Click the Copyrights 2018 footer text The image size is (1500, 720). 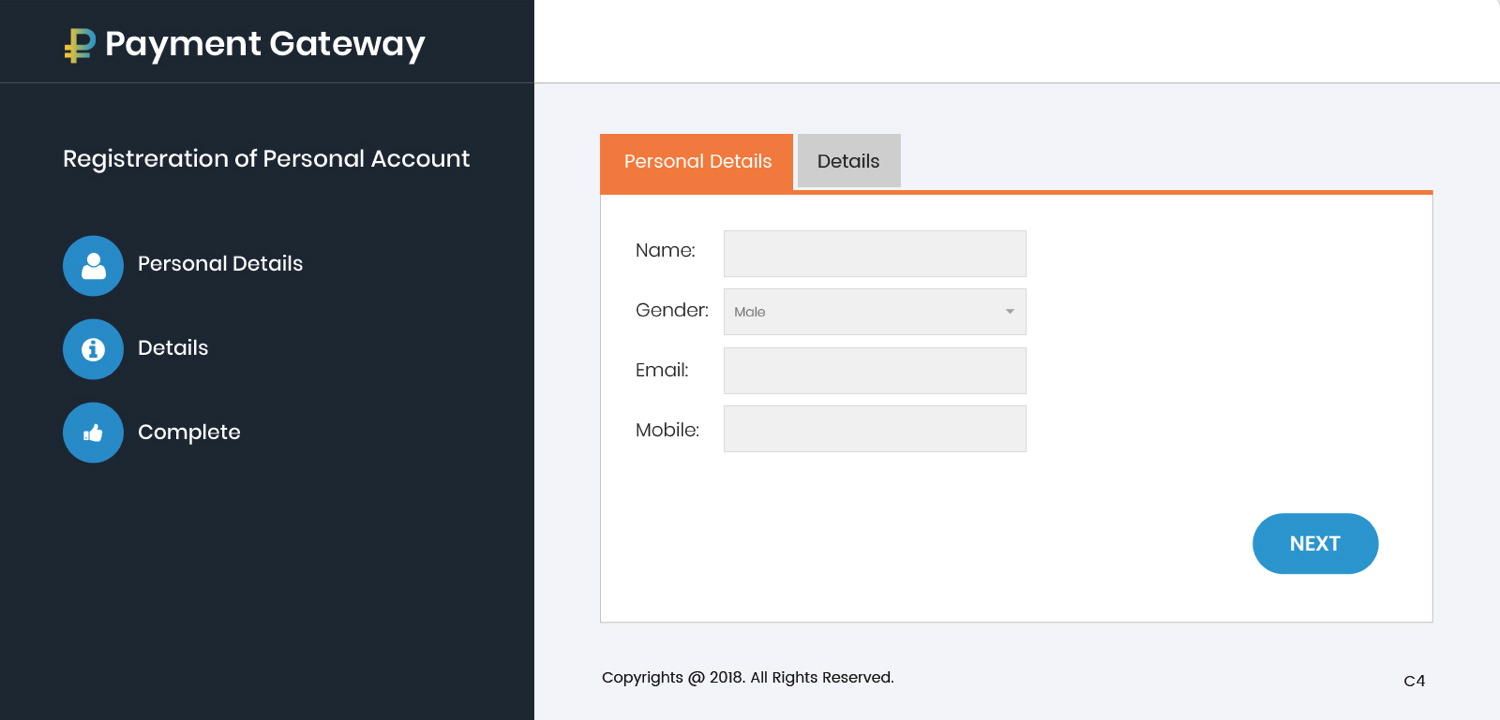[747, 678]
